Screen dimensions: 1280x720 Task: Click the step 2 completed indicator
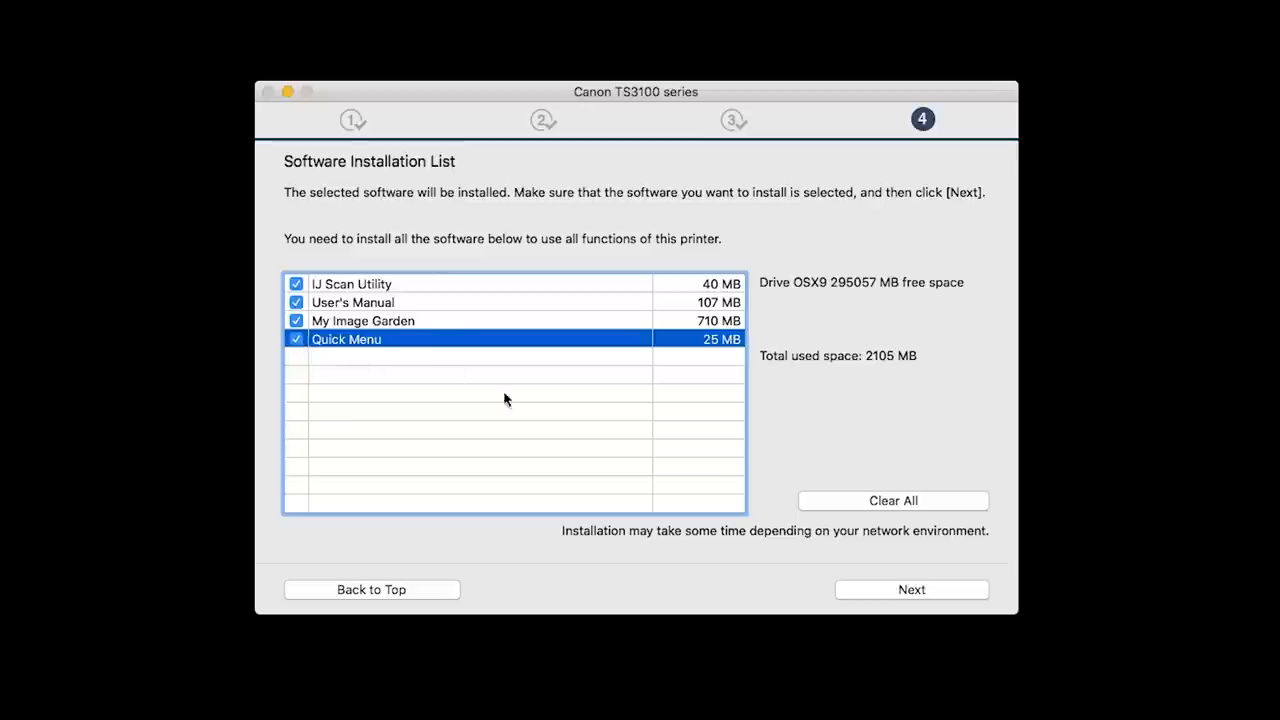[x=543, y=120]
